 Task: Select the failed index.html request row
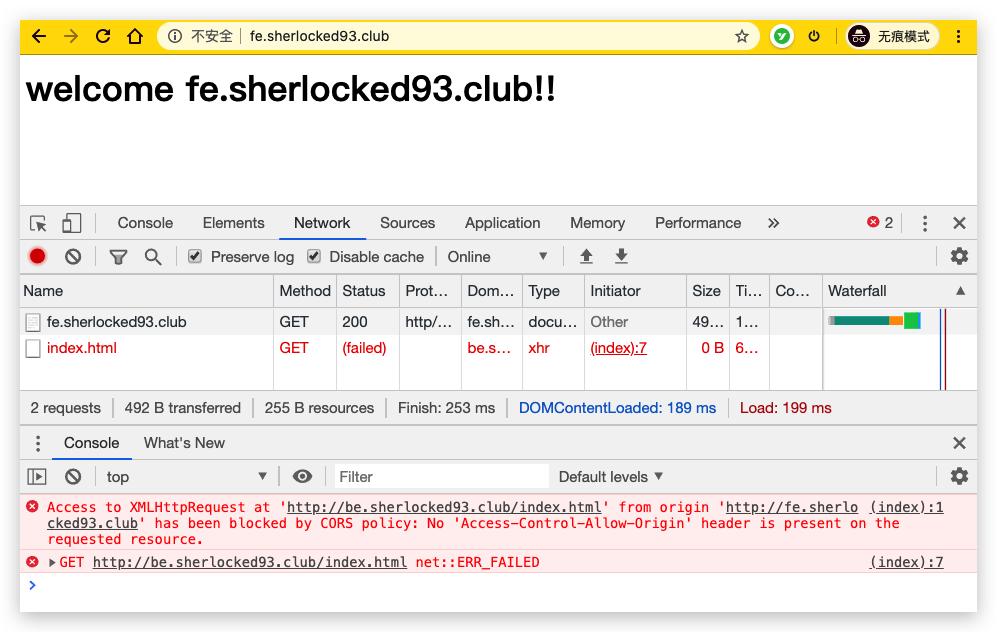(82, 348)
